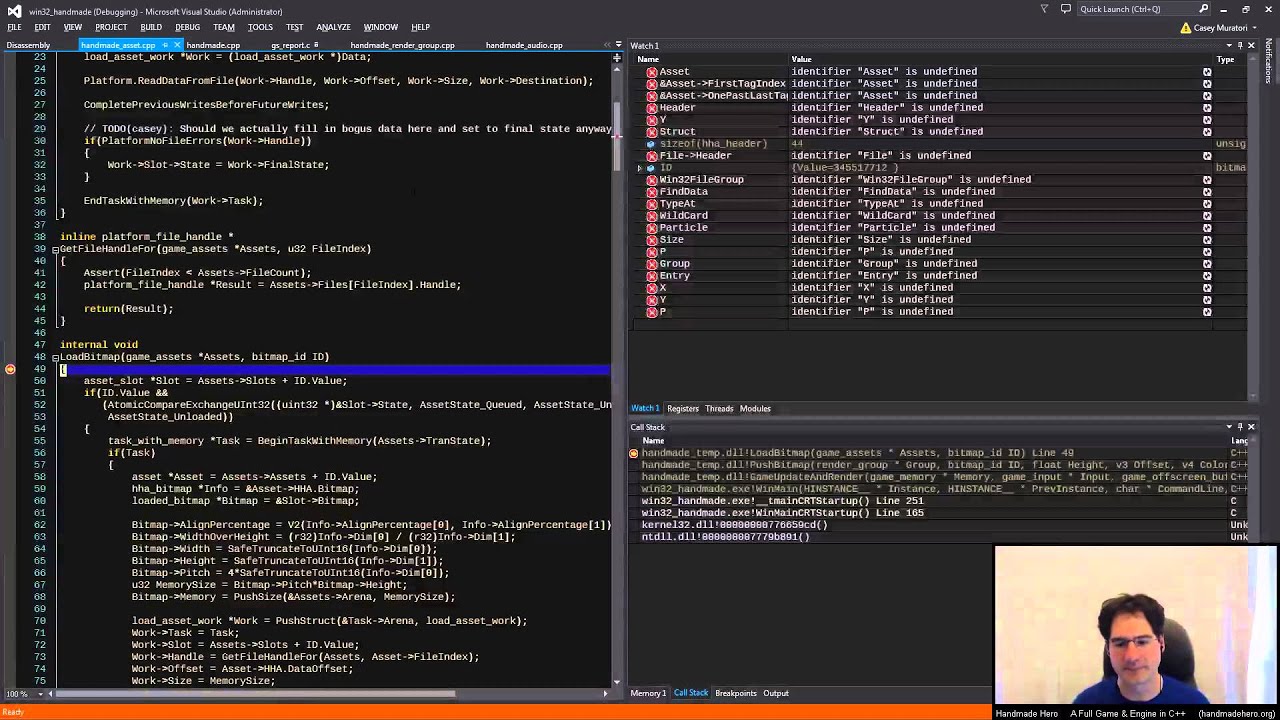
Task: Switch to the Disassembly tab
Action: (x=28, y=45)
